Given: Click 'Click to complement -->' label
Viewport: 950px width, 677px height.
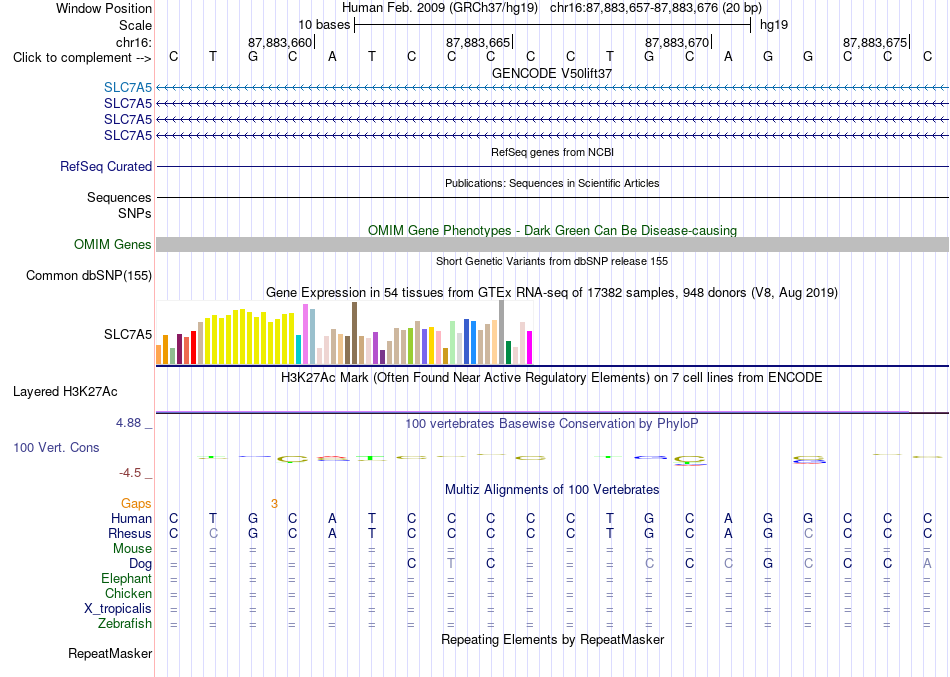Looking at the screenshot, I should pyautogui.click(x=82, y=58).
